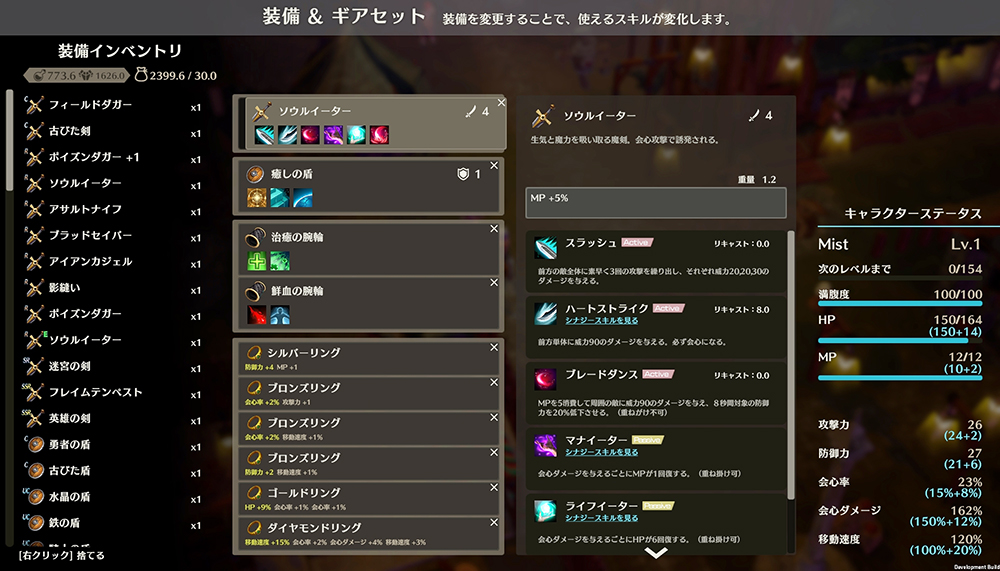The width and height of the screenshot is (1000, 571).
Task: Remove ダイヤモンドリング with its X button
Action: pyautogui.click(x=494, y=523)
